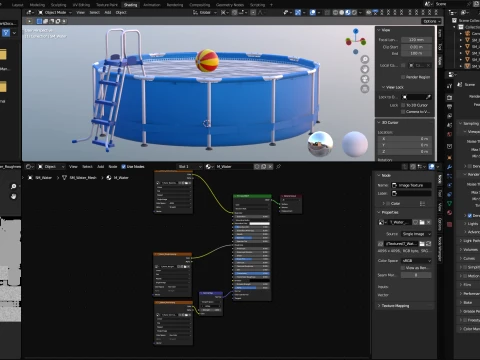Image resolution: width=480 pixels, height=360 pixels.
Task: Open the Render properties tab icon
Action: (x=450, y=97)
